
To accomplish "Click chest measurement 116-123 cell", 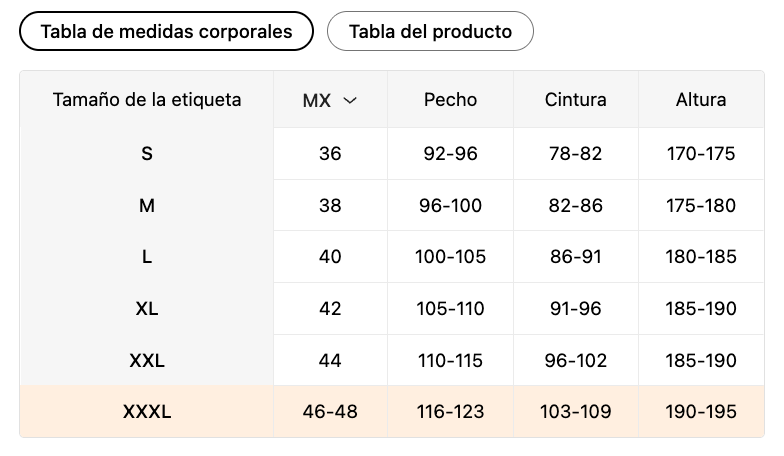I will (450, 412).
